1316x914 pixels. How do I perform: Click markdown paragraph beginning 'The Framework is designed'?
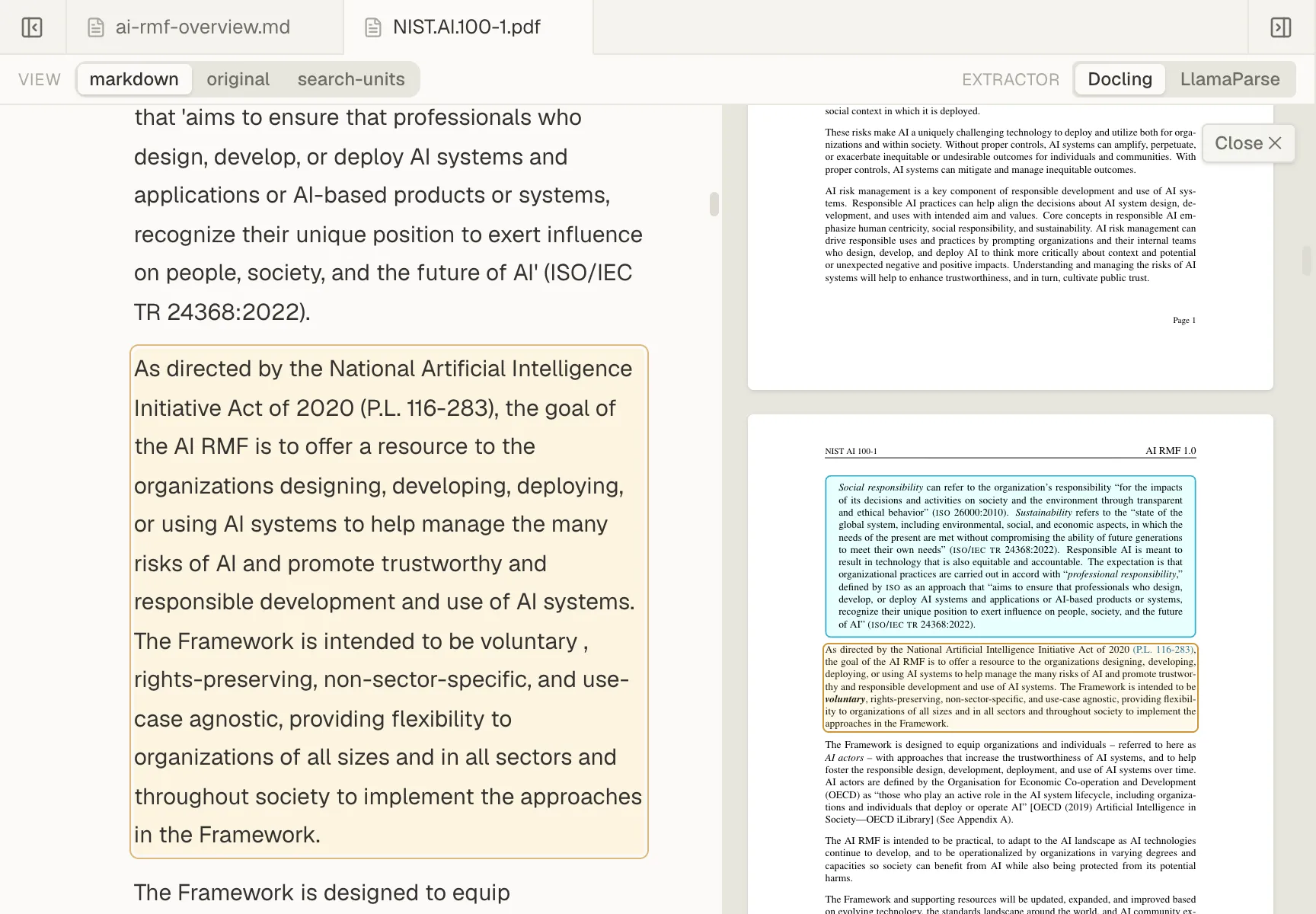pos(322,893)
